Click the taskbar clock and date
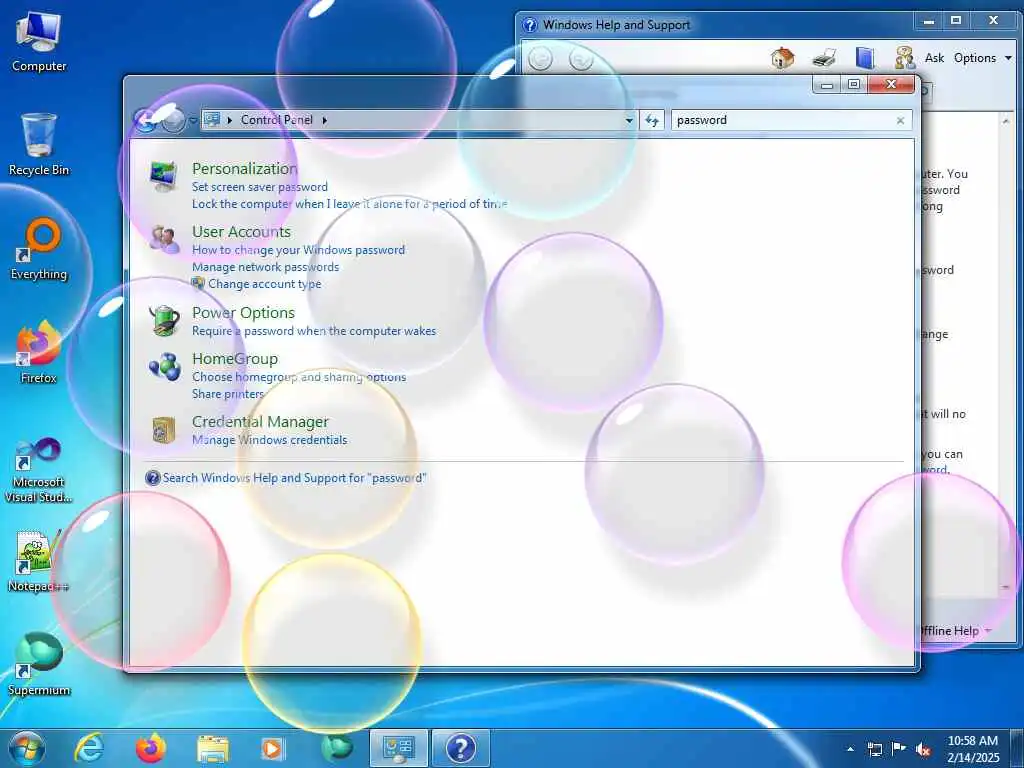 point(972,749)
